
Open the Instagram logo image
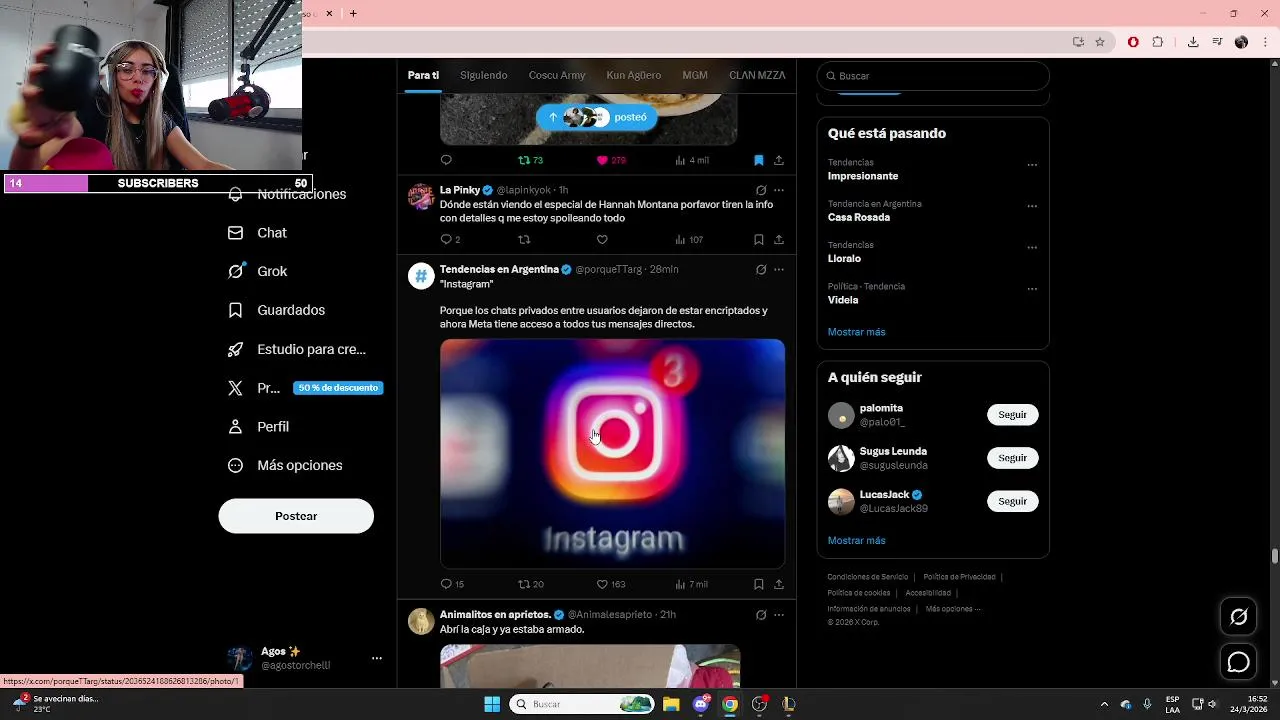pyautogui.click(x=612, y=453)
